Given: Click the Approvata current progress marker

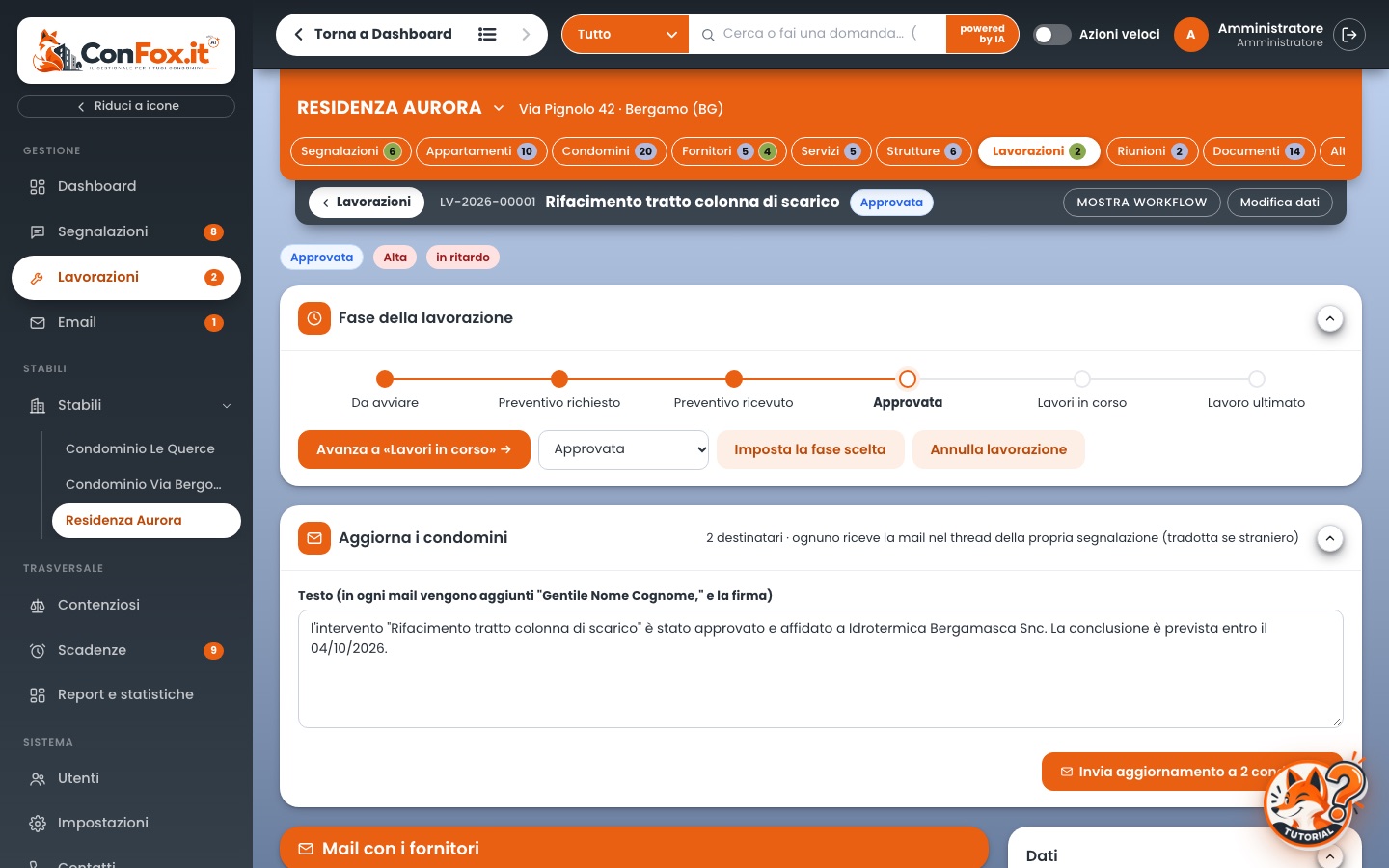Looking at the screenshot, I should tap(908, 379).
